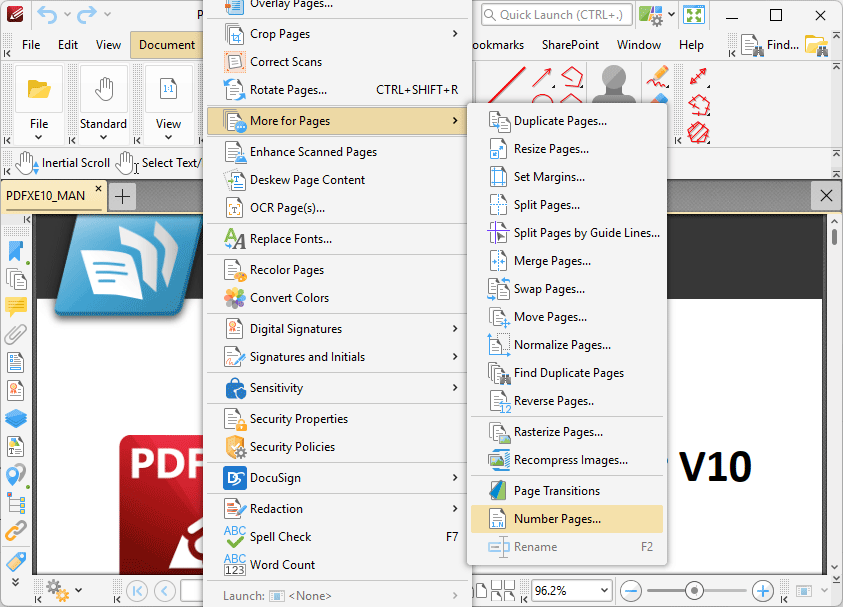
Task: Select the Stamp tool person icon
Action: [x=613, y=84]
